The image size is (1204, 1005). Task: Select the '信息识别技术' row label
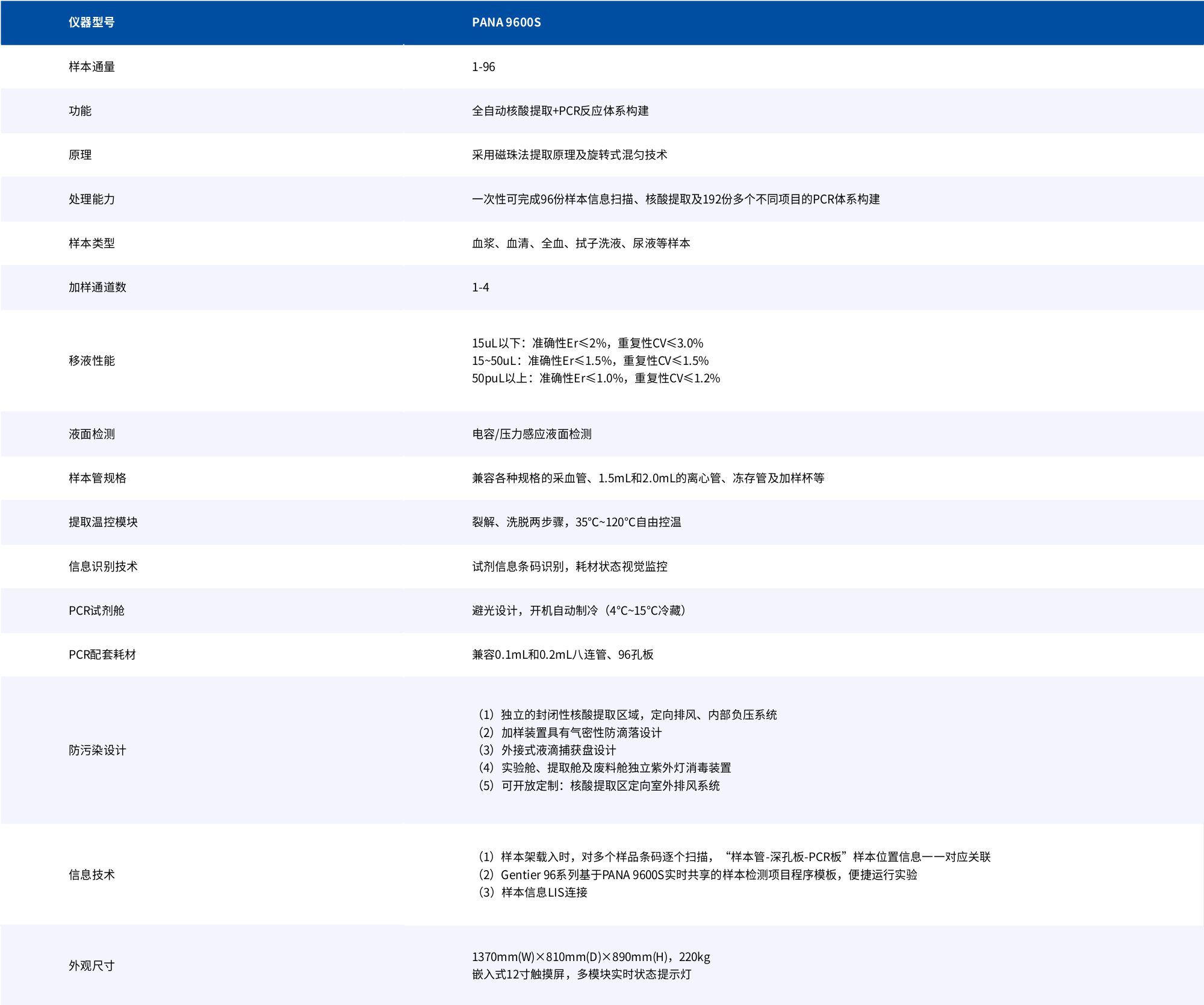point(103,567)
